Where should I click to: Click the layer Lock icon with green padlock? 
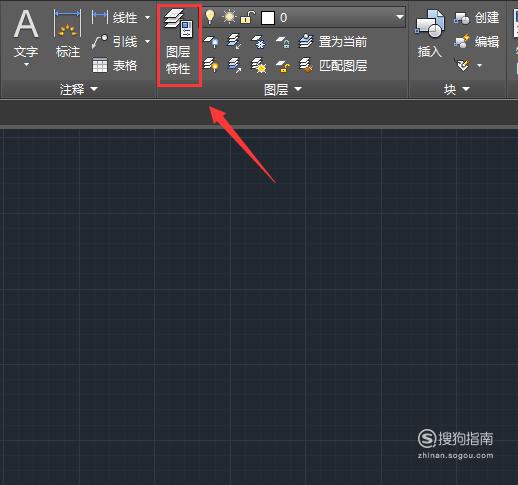tap(283, 42)
